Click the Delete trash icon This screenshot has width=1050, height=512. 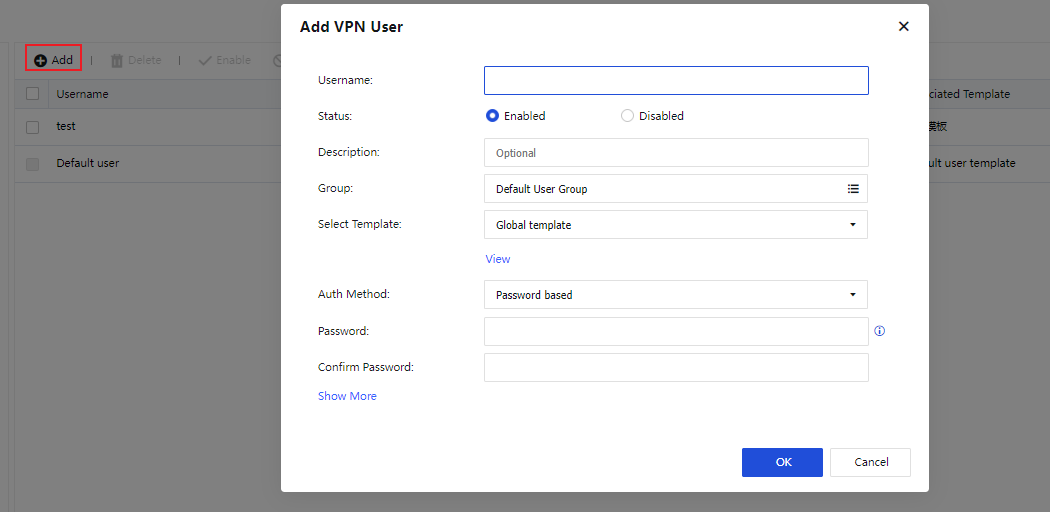click(117, 60)
